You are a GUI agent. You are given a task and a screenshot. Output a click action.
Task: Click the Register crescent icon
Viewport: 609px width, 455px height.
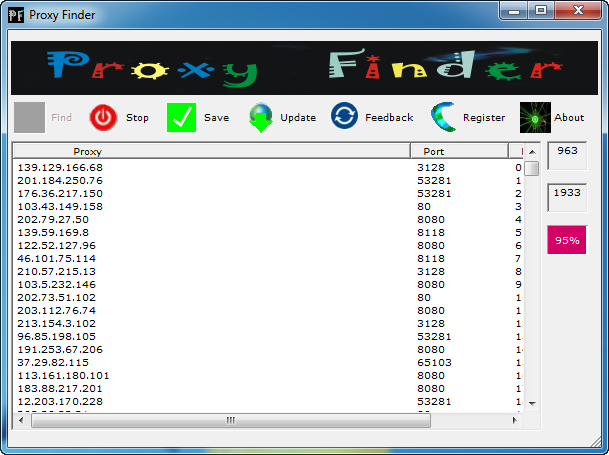(x=444, y=118)
